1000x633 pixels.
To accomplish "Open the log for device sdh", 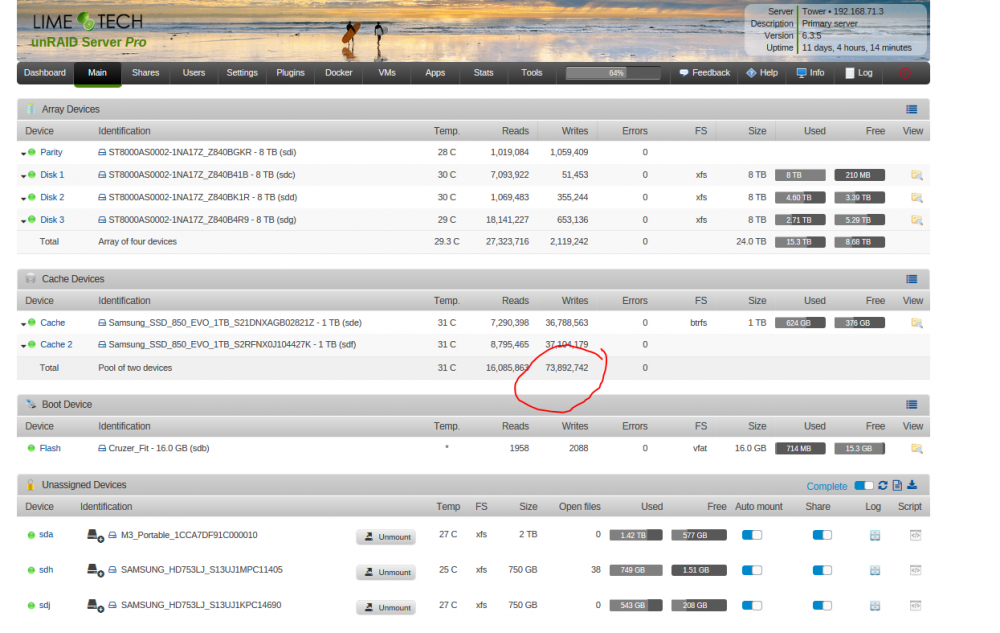I will coord(874,570).
